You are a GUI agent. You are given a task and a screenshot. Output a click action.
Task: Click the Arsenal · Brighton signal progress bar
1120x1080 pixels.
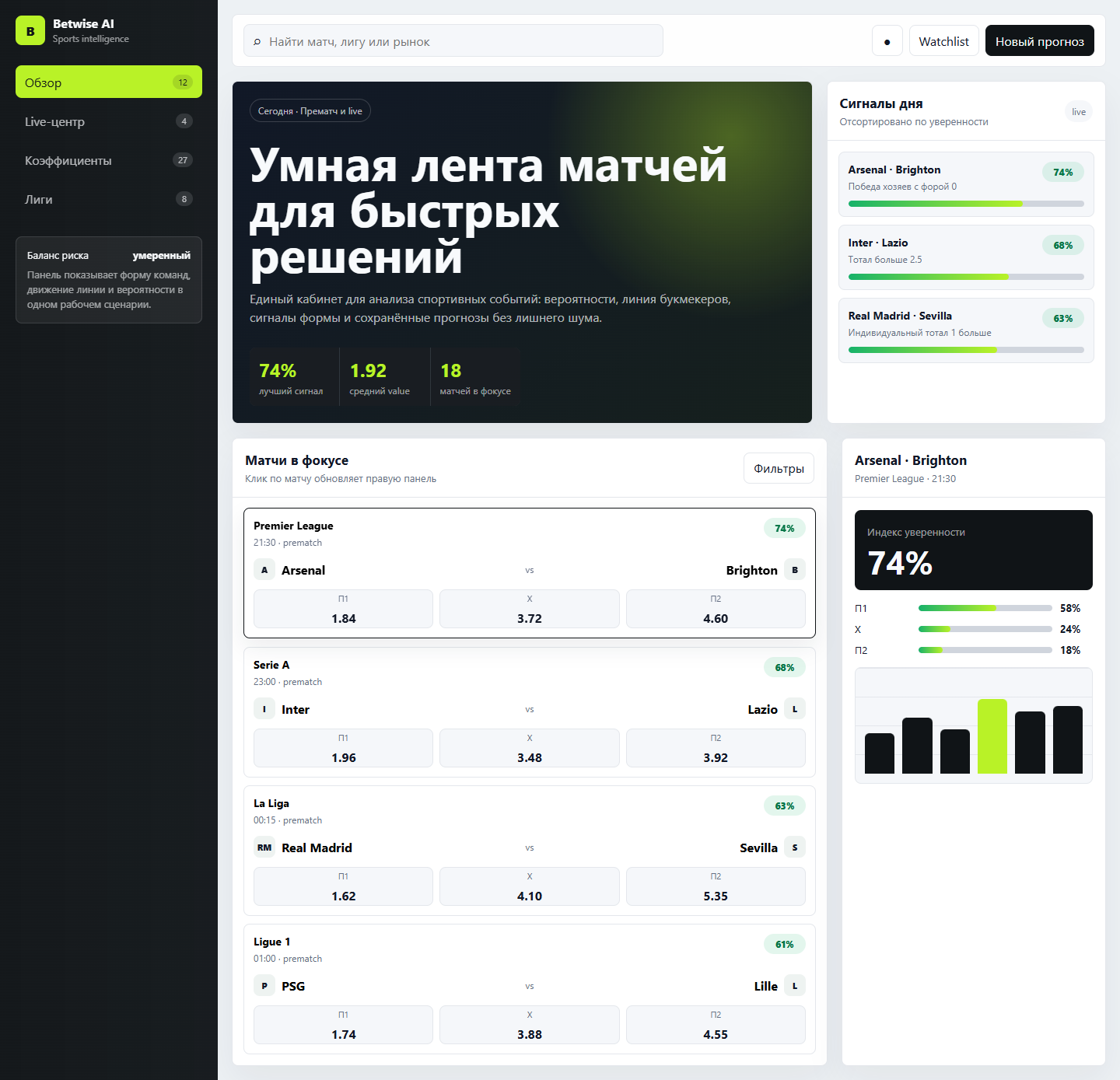tap(966, 204)
